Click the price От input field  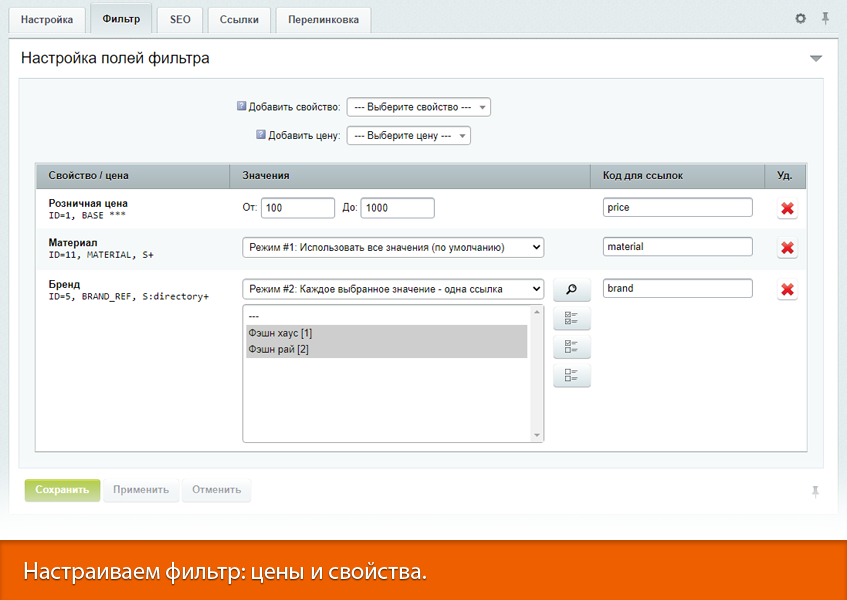point(297,208)
